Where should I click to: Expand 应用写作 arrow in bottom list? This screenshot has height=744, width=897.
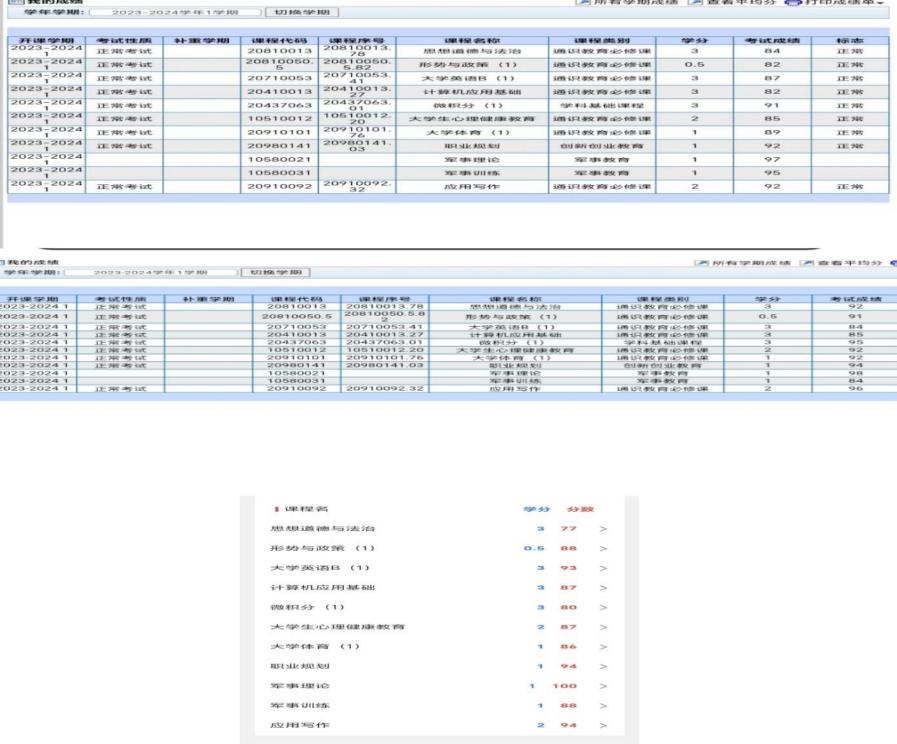[x=603, y=725]
